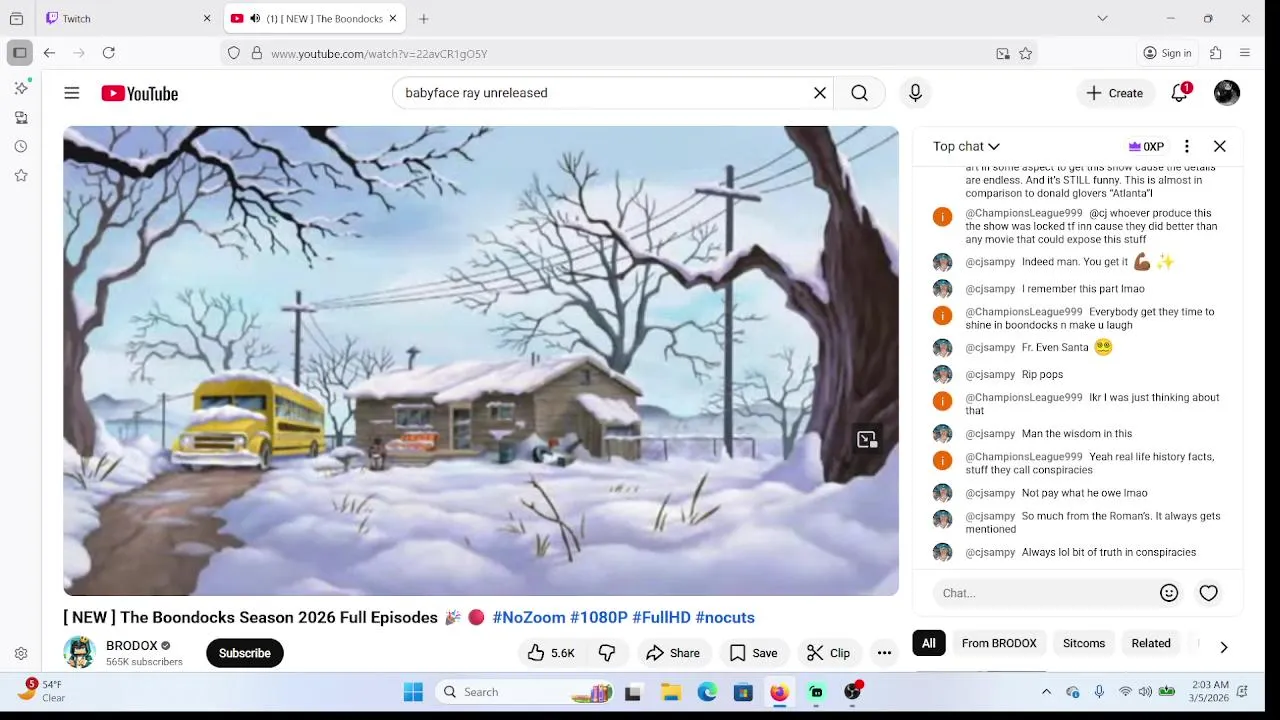This screenshot has width=1280, height=720.
Task: Click the Firefox Sign in button
Action: [x=1168, y=53]
